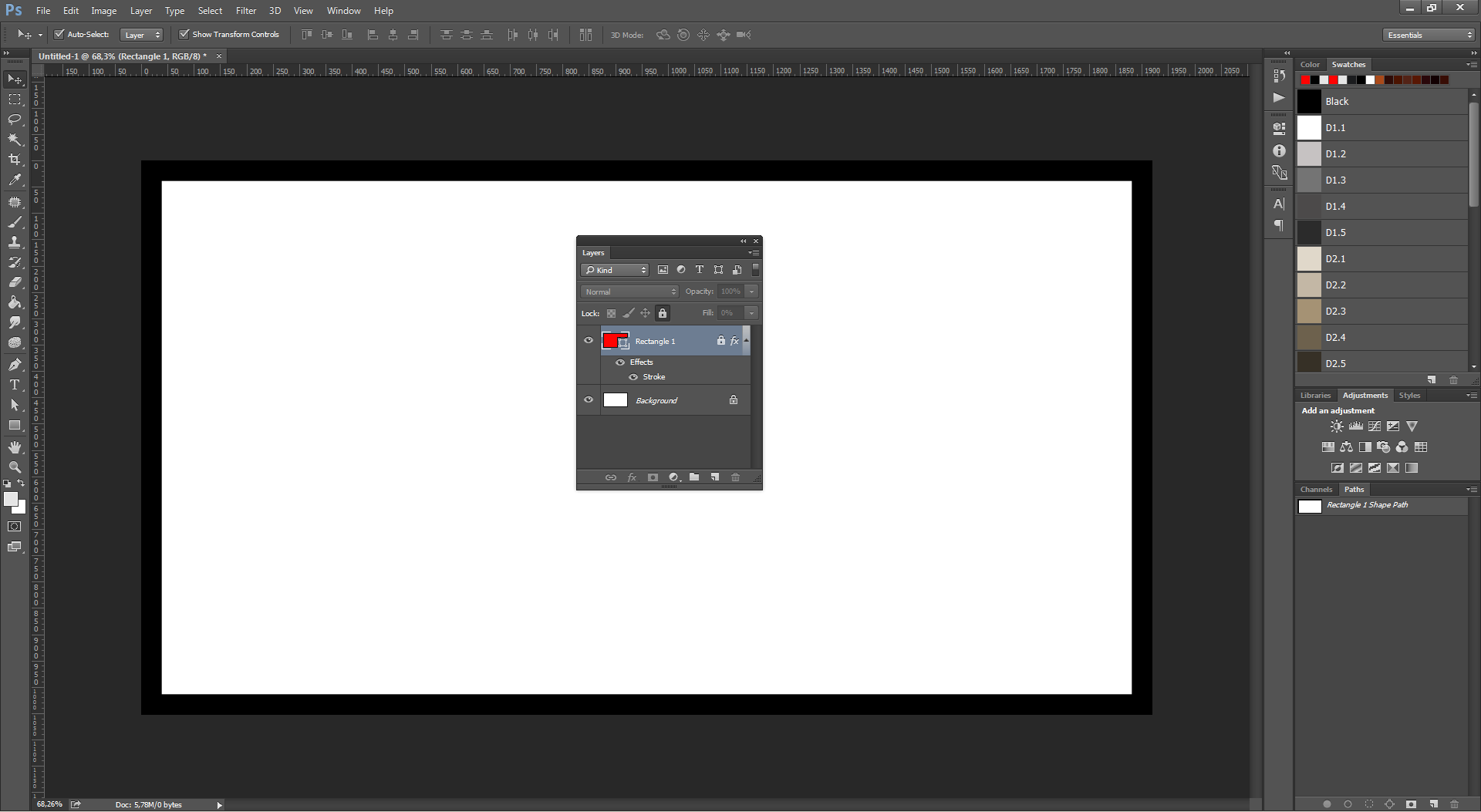Image resolution: width=1481 pixels, height=812 pixels.
Task: Hide the Background layer
Action: tap(589, 399)
